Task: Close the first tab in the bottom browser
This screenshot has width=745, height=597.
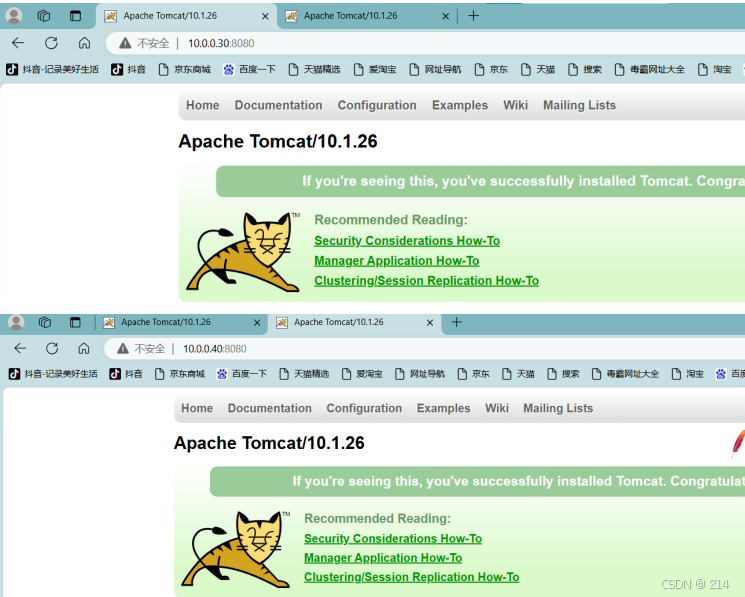Action: 257,322
